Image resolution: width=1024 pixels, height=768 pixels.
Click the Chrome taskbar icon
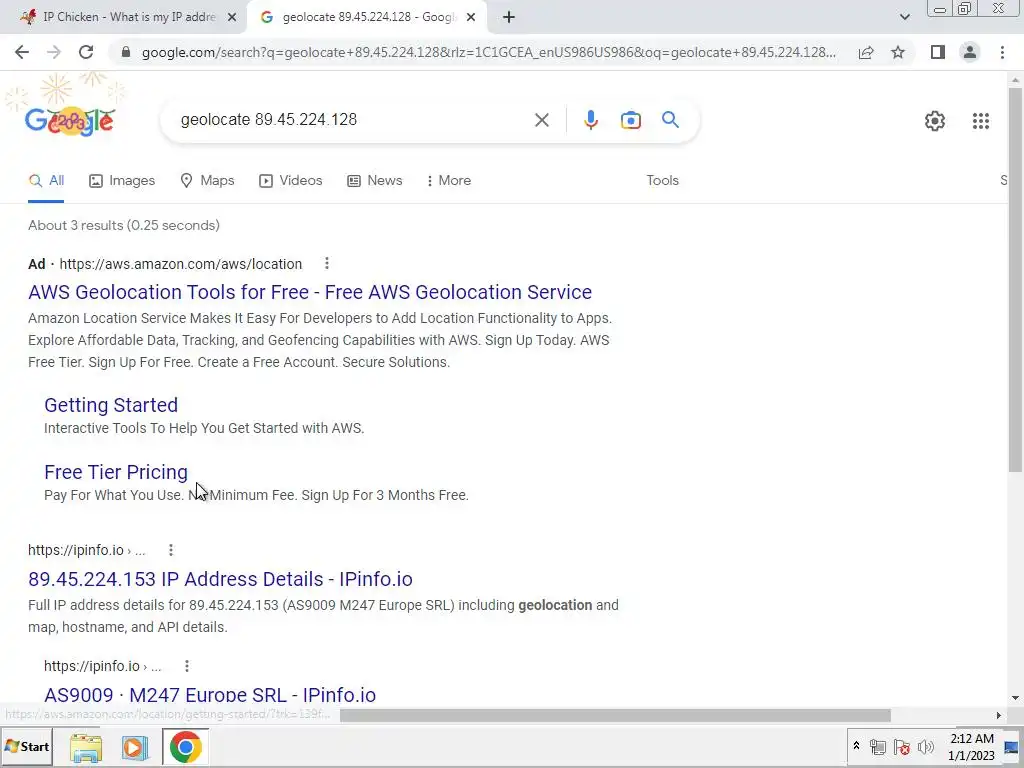tap(185, 747)
